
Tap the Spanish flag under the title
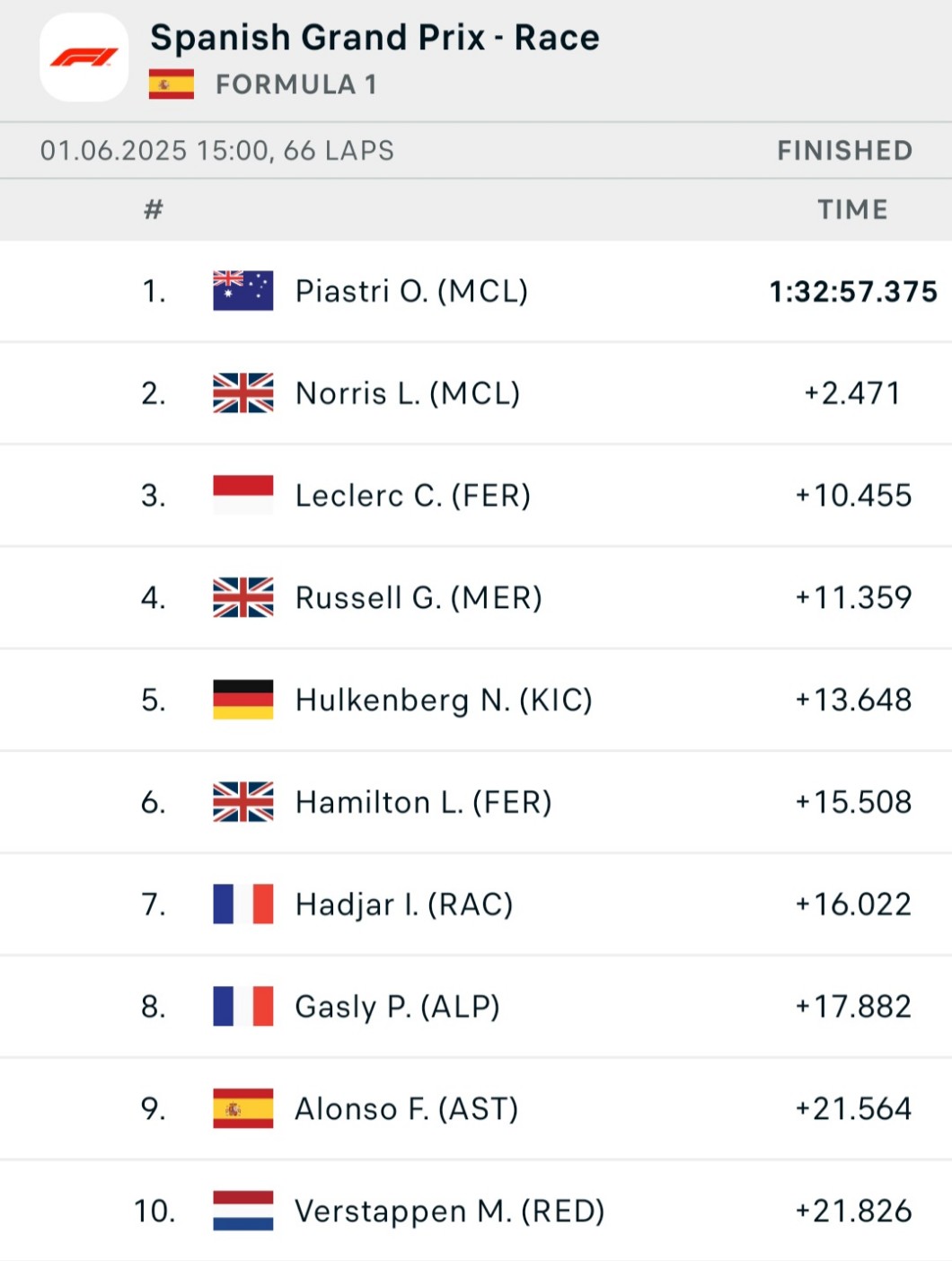[x=171, y=84]
